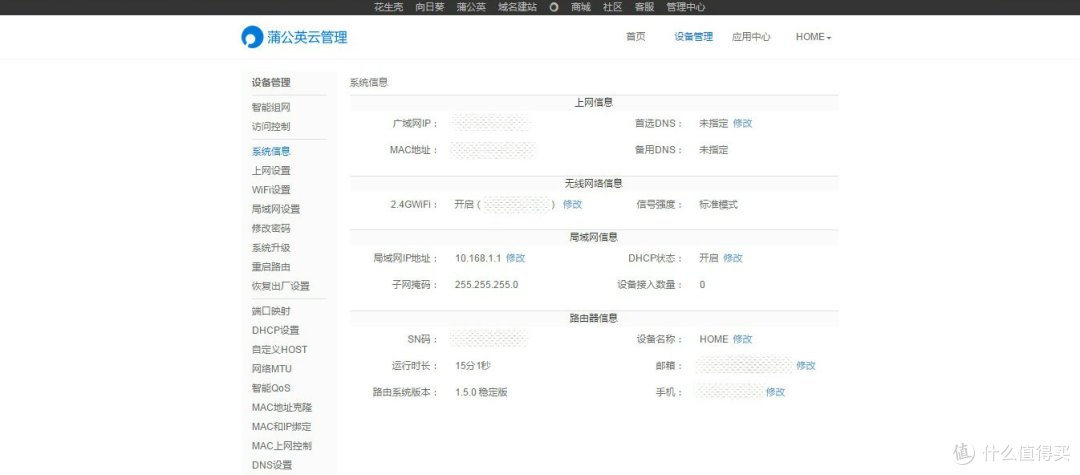This screenshot has width=1080, height=475.
Task: Click 修改 next to 2.4GWiFi
Action: pyautogui.click(x=572, y=204)
